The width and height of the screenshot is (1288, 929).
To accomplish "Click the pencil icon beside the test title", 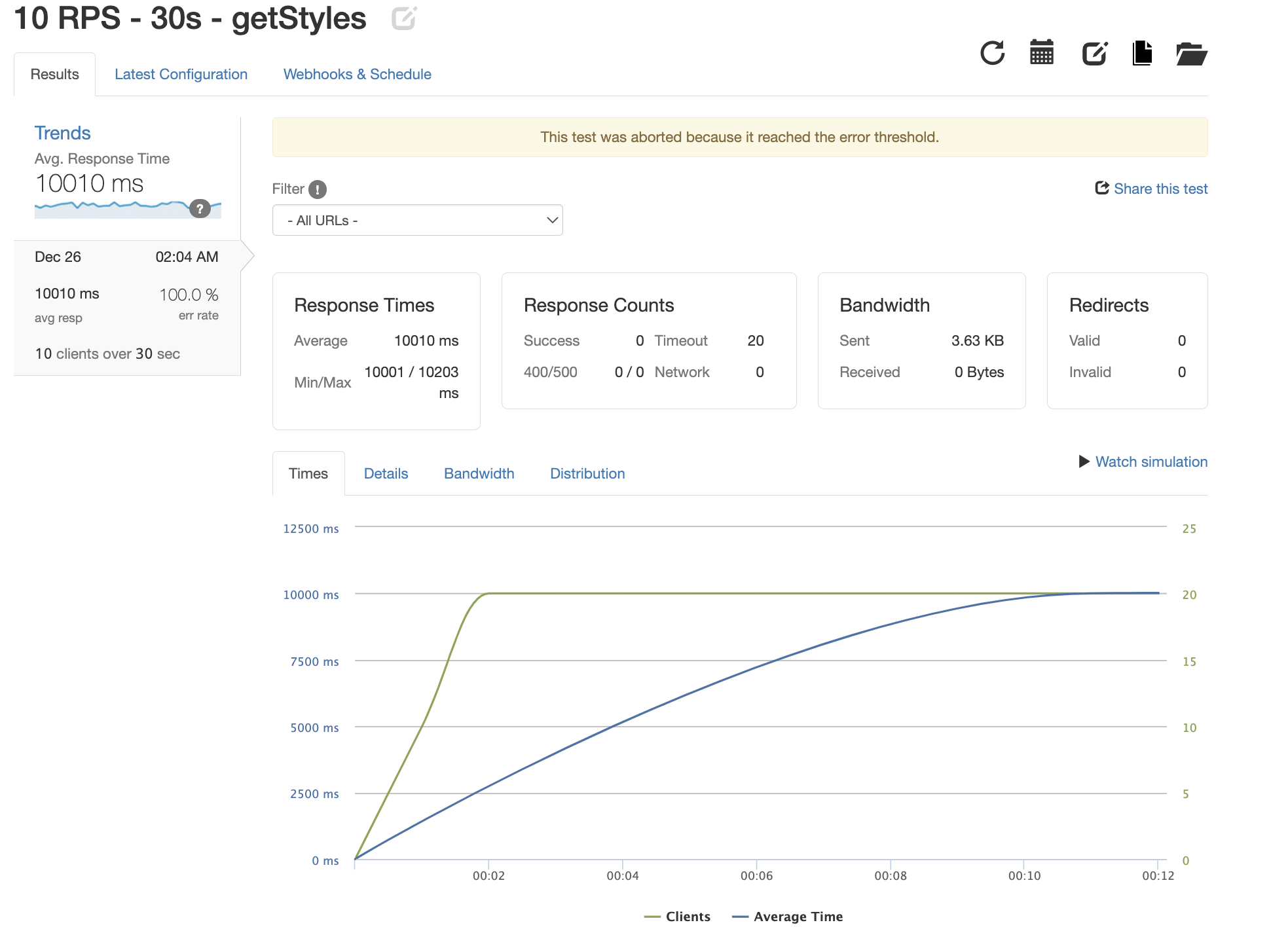I will 404,18.
